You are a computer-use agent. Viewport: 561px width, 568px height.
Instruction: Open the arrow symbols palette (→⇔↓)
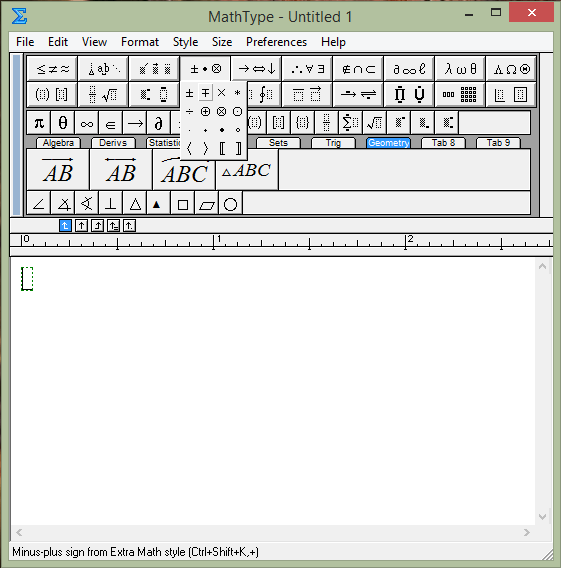pos(256,68)
